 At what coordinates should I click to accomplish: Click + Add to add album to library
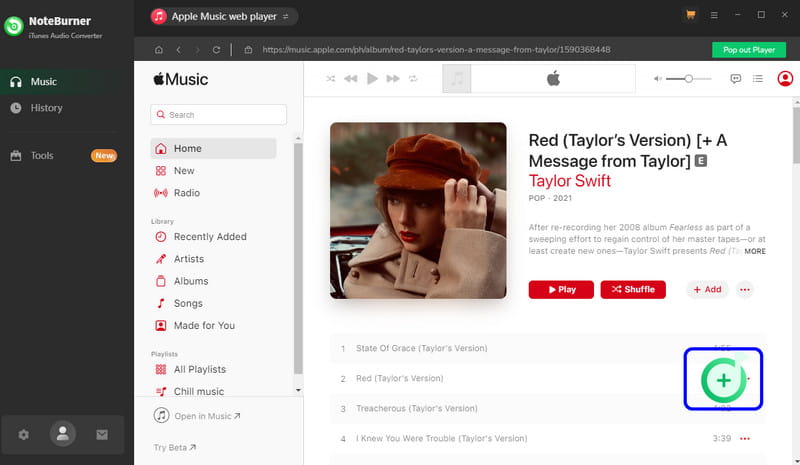point(707,289)
